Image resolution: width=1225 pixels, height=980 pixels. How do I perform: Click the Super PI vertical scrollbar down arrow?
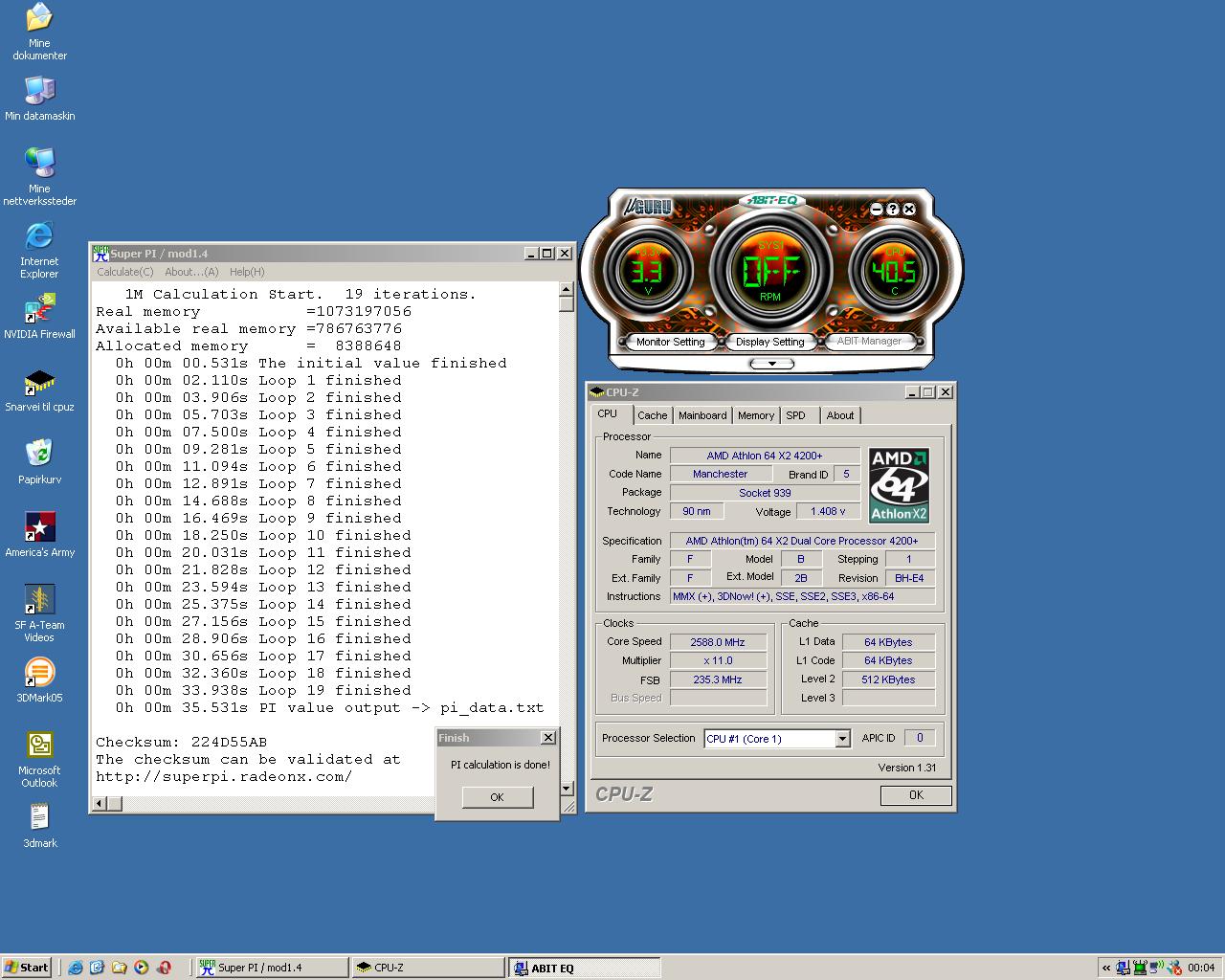coord(567,789)
